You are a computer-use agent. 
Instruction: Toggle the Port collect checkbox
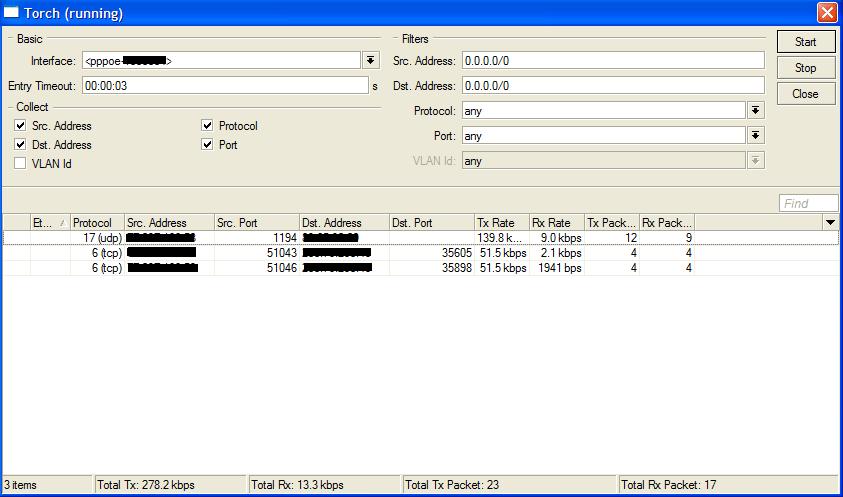pos(208,145)
